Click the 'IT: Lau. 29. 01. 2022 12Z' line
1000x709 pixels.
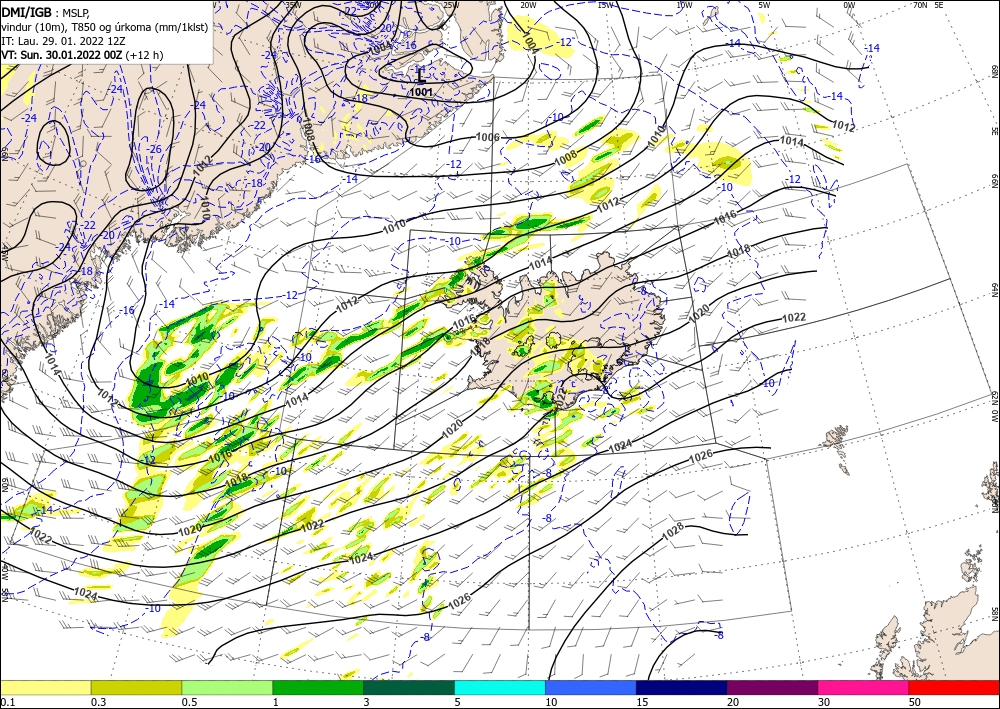tap(63, 41)
